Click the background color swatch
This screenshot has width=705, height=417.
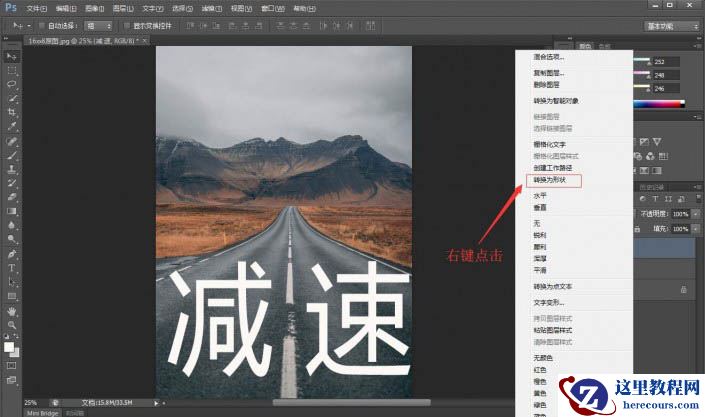(16, 353)
